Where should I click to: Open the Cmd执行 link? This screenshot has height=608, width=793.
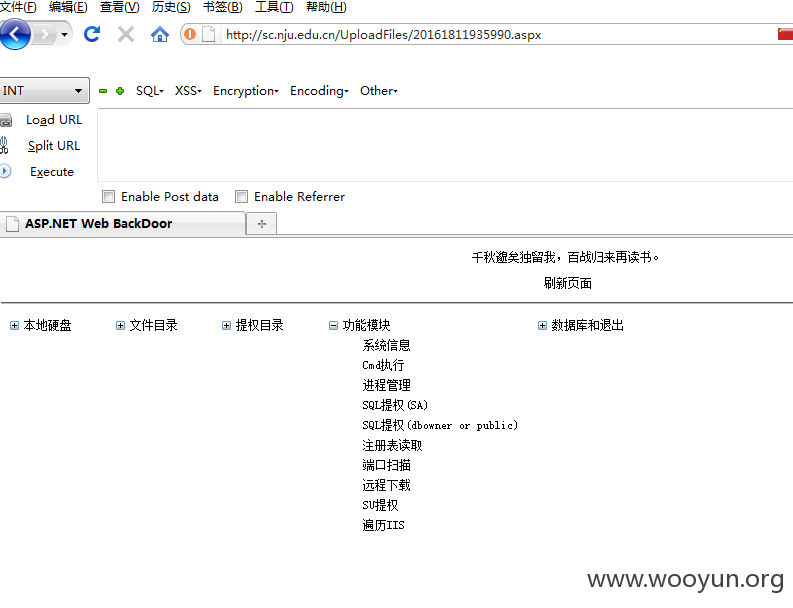(383, 365)
